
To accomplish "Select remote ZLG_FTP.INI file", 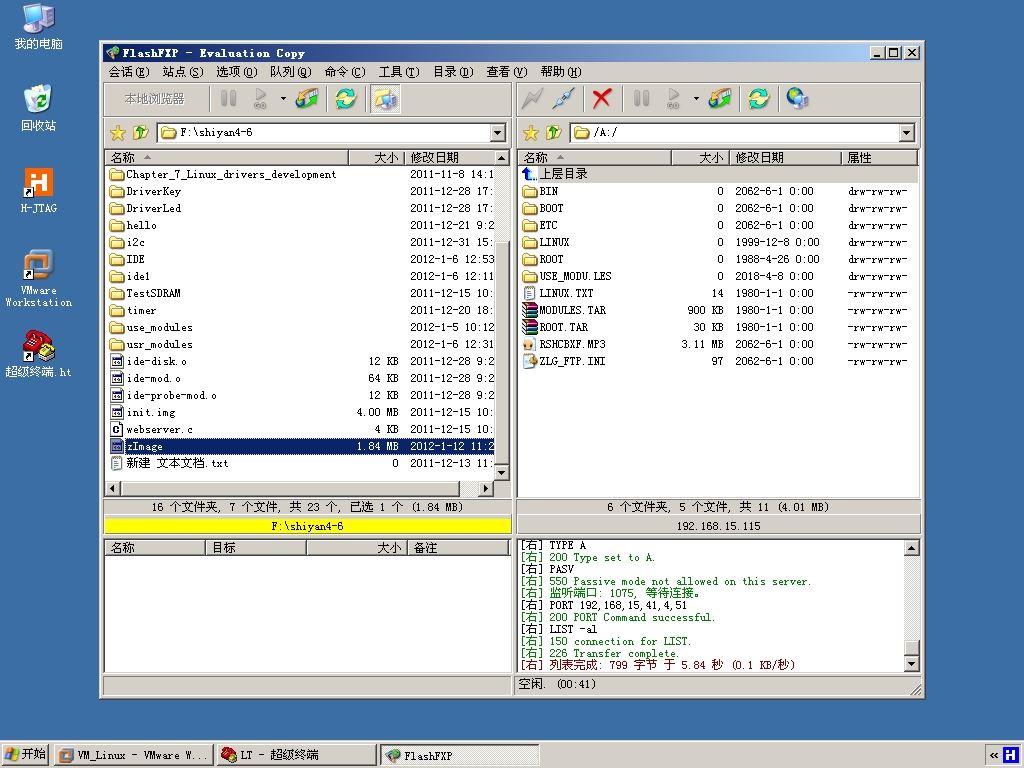I will coord(718,361).
